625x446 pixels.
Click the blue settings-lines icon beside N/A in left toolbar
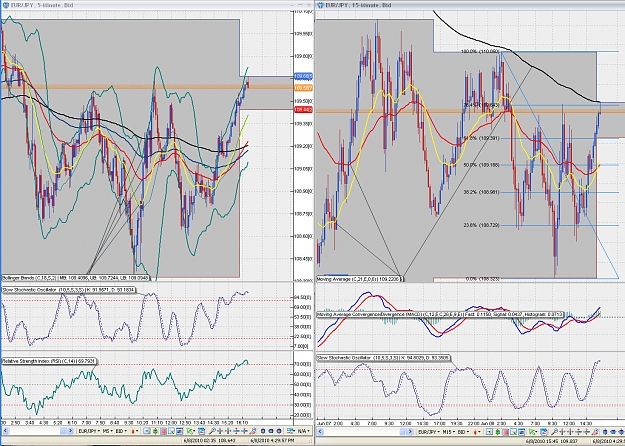coord(291,431)
